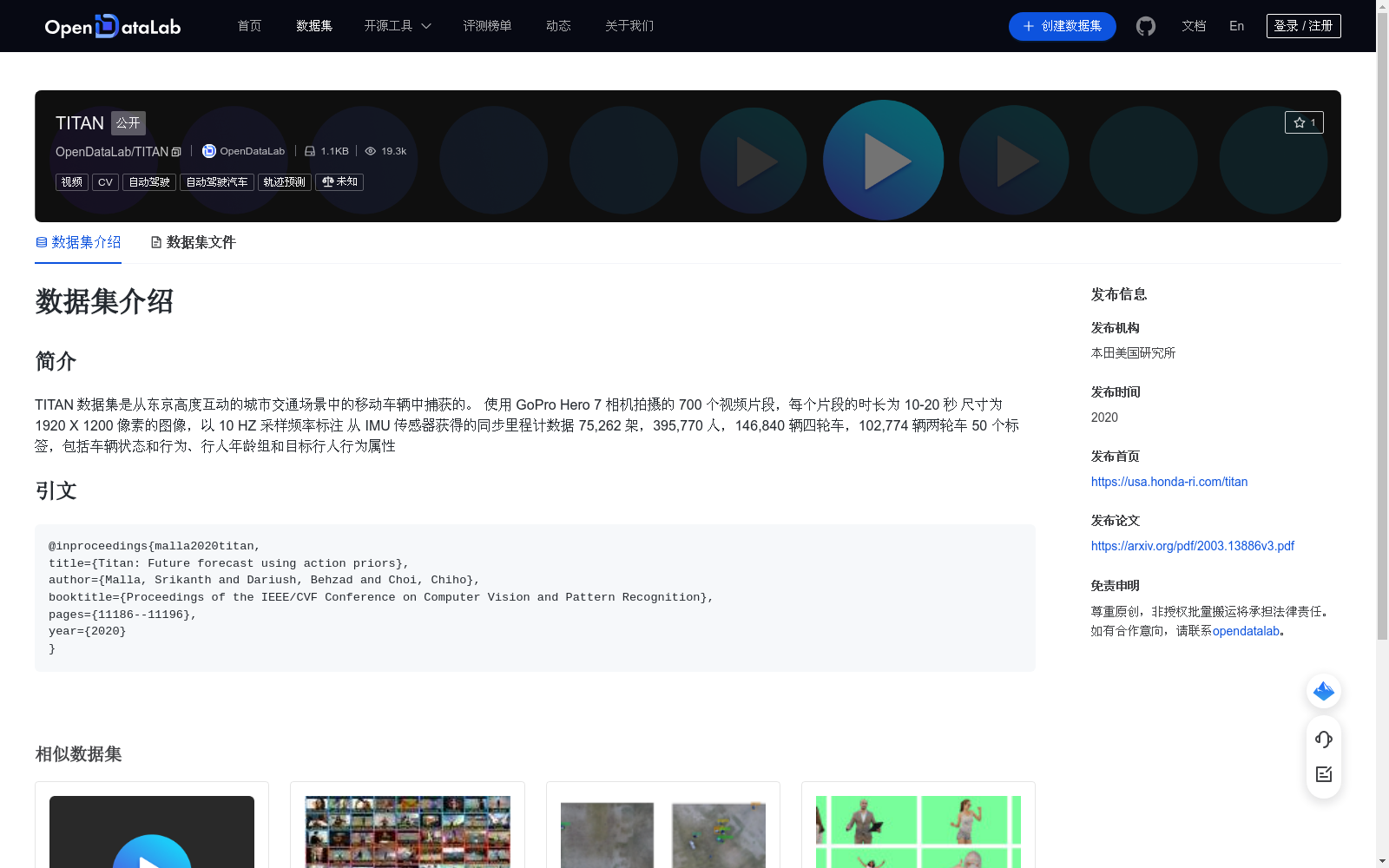Screen dimensions: 1389x868
Task: Click the 创建数据集 button
Action: click(1063, 26)
